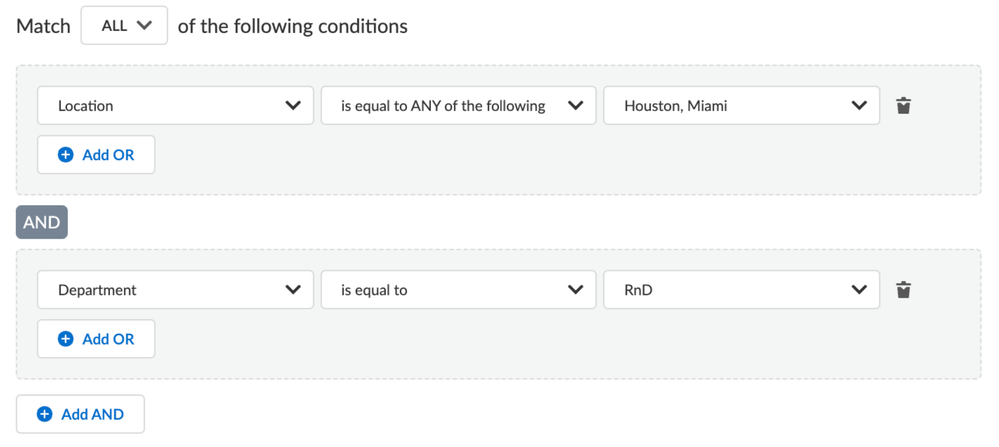Click the gray AND badge between groups

(41, 222)
